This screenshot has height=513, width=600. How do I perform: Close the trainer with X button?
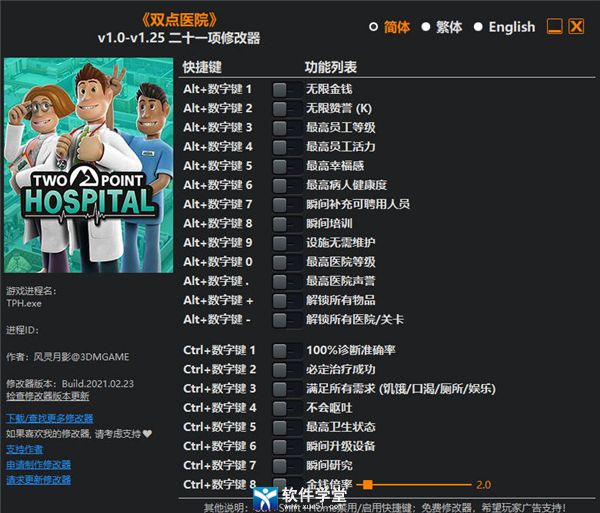pos(576,26)
